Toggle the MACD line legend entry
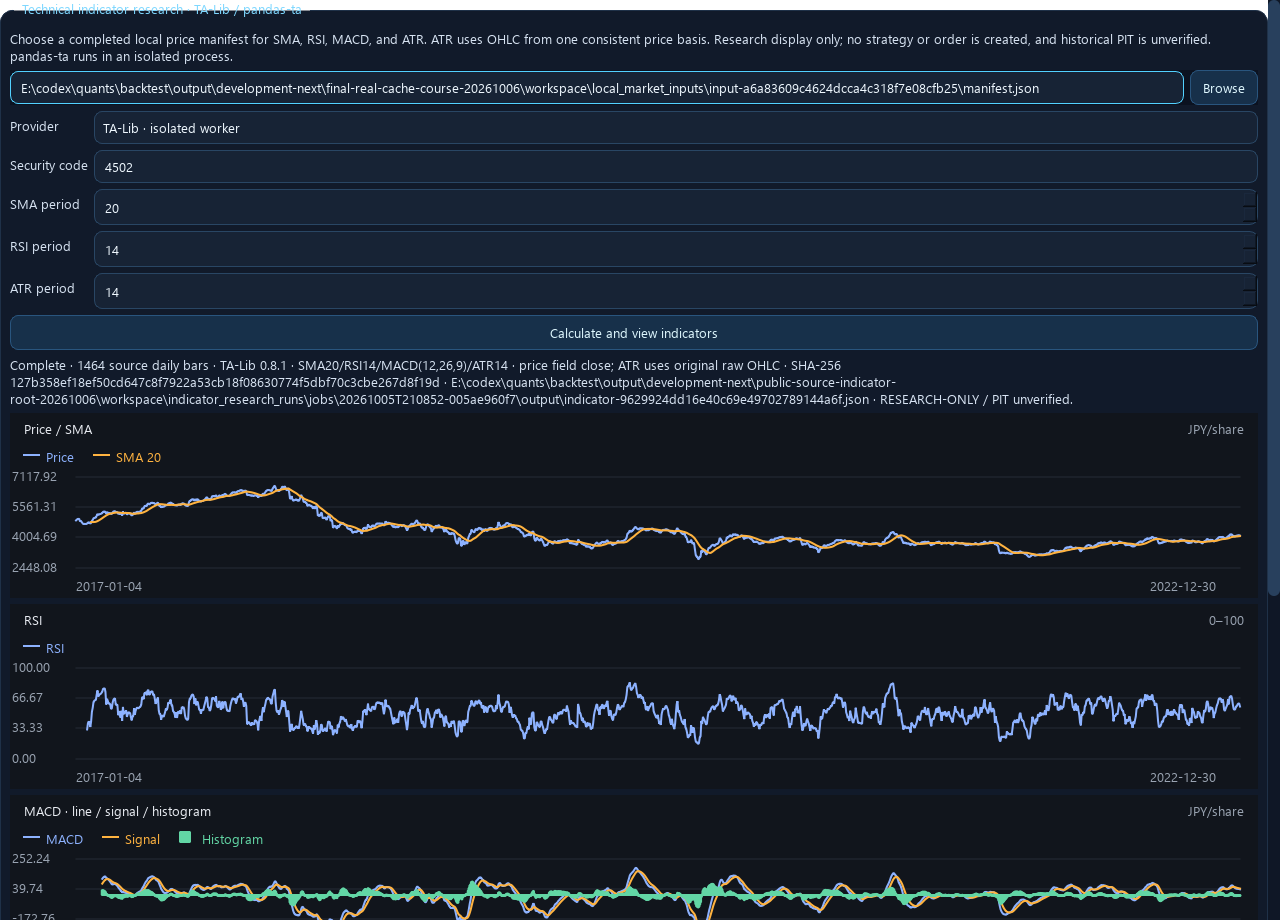This screenshot has width=1280, height=920. click(x=53, y=839)
